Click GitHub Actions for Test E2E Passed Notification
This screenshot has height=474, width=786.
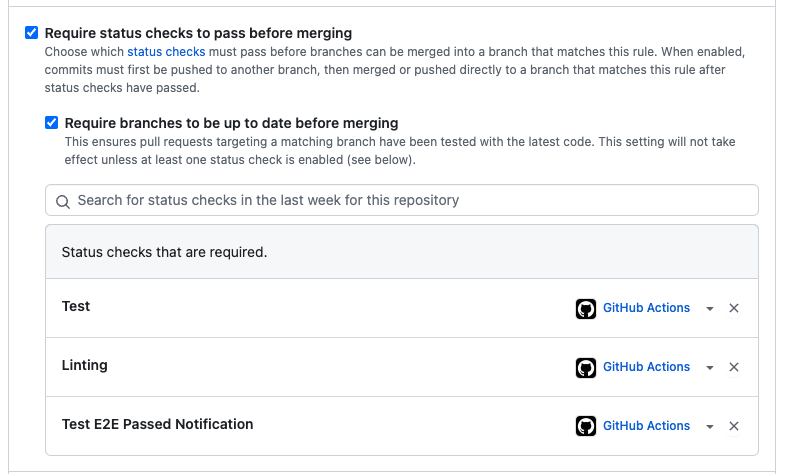[x=646, y=426]
